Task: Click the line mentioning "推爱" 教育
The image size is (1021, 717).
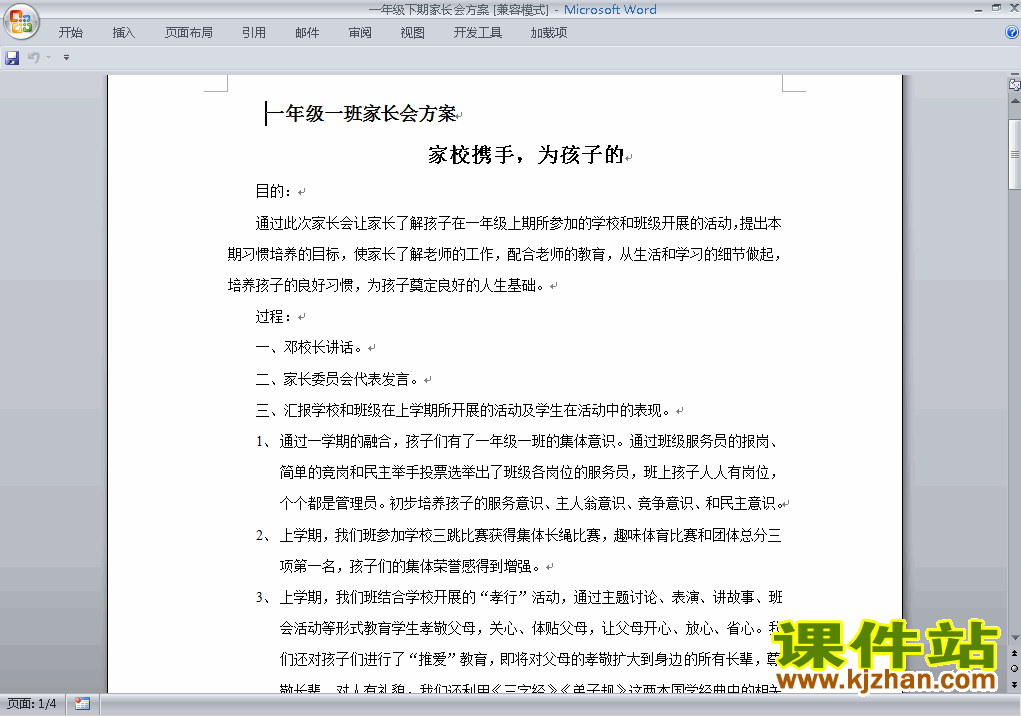Action: coord(529,660)
